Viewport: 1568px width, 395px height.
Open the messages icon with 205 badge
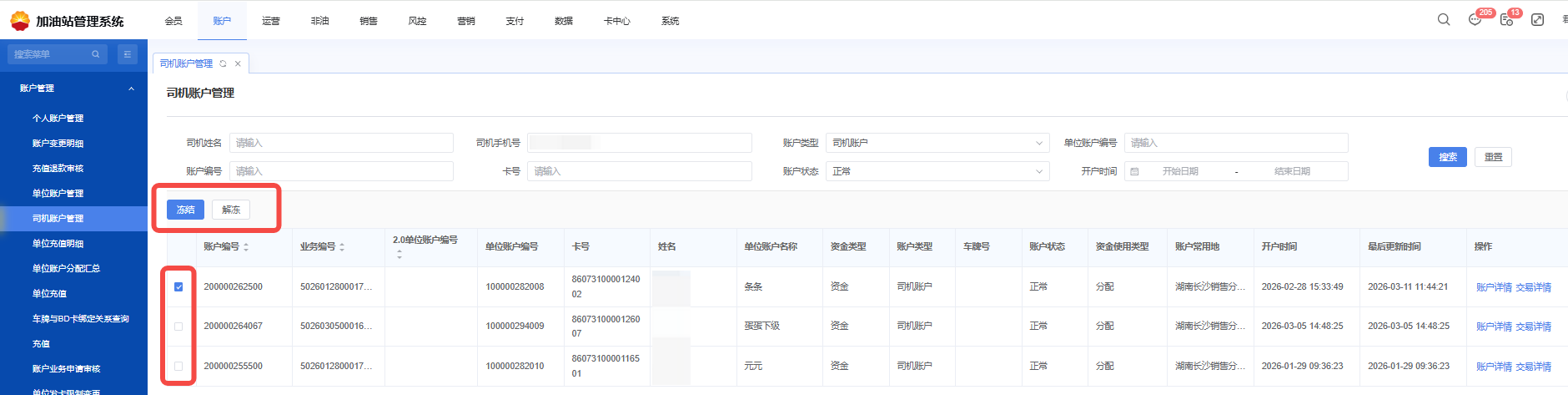tap(1475, 20)
